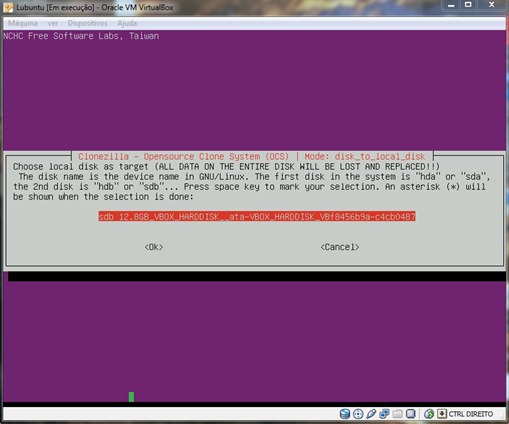Select the sdb 12.8GB VBOX_HARDDISK entry
This screenshot has height=424, width=509.
pyautogui.click(x=257, y=217)
